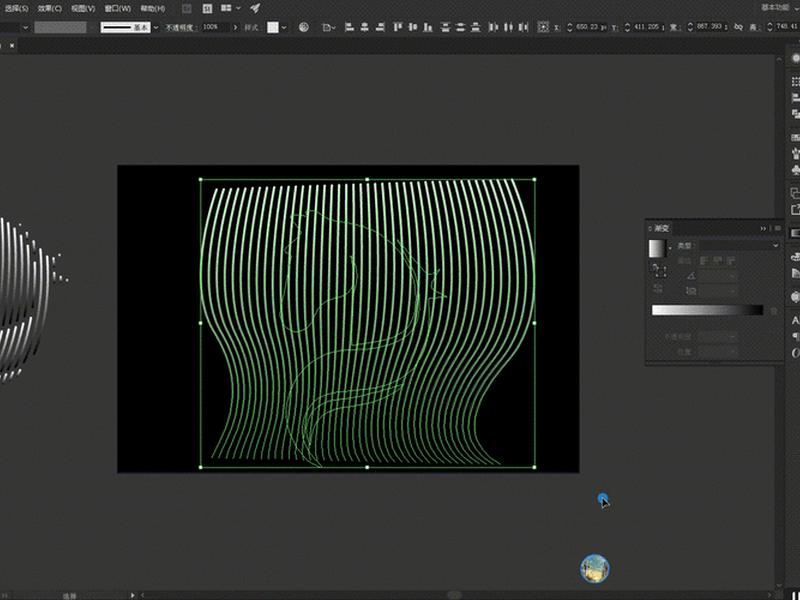This screenshot has height=600, width=800.
Task: Toggle constrain width and height proportions
Action: click(x=738, y=27)
